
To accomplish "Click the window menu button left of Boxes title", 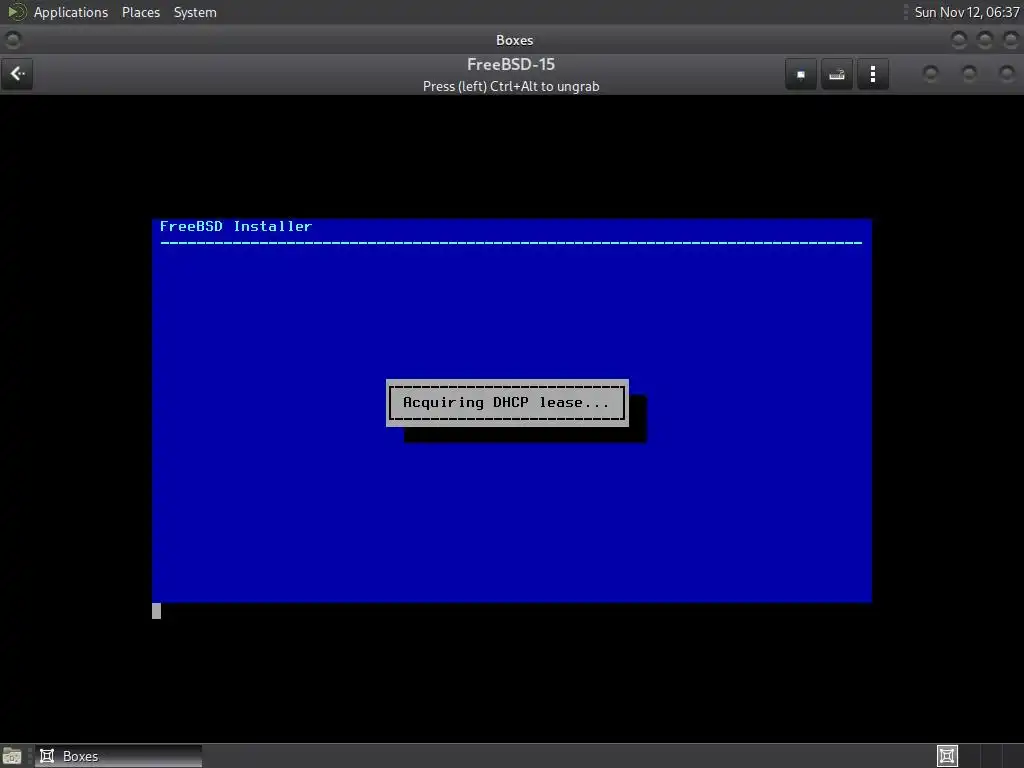I will [x=12, y=40].
